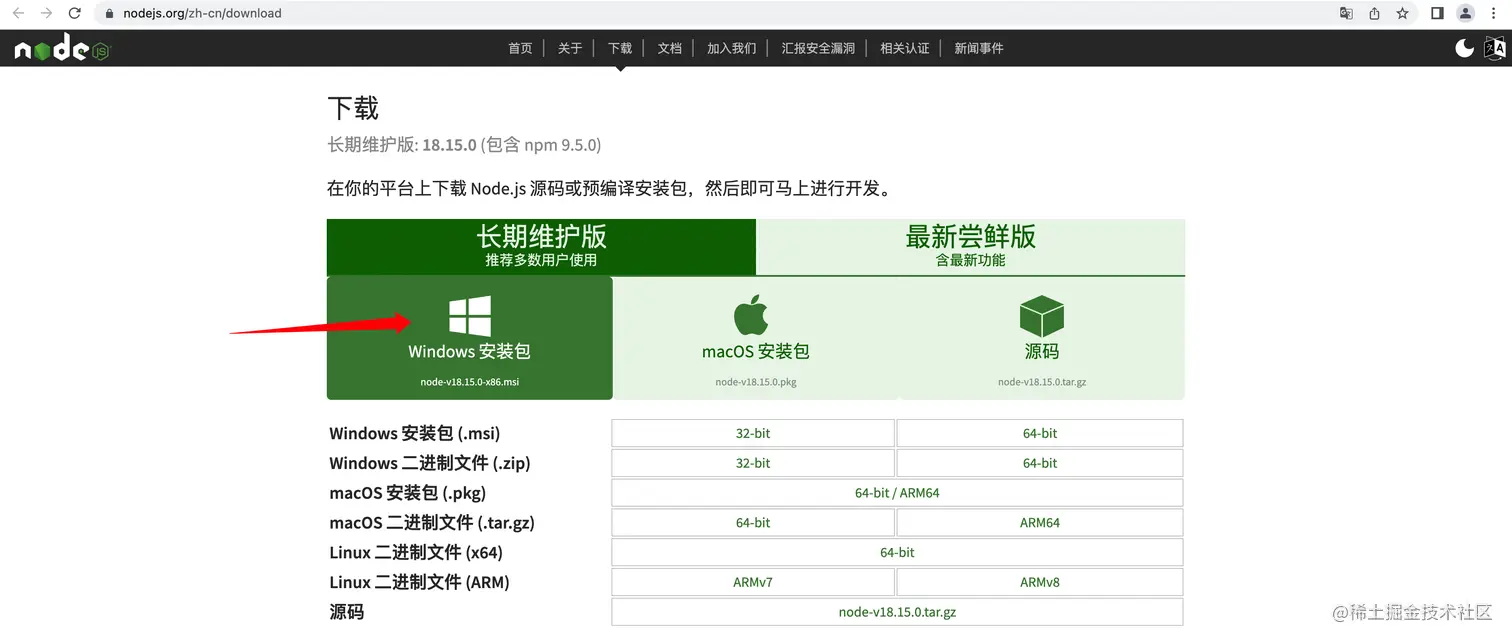Switch to 最新尝鲜版 tab
1512x642 pixels.
pos(970,247)
